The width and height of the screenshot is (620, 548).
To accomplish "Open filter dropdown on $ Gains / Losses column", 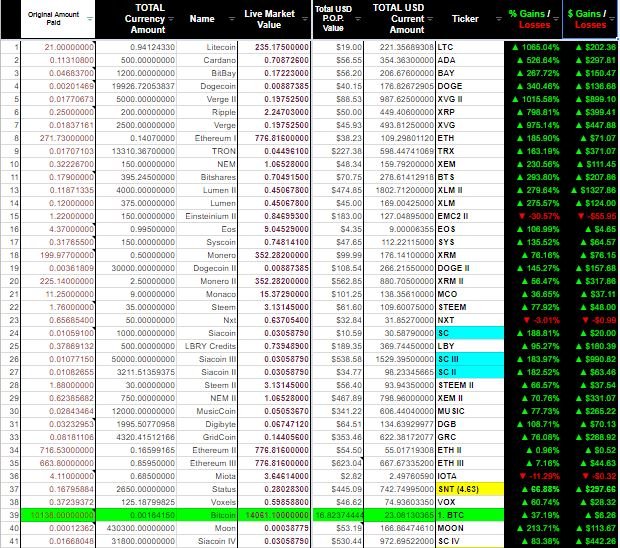I will [612, 19].
